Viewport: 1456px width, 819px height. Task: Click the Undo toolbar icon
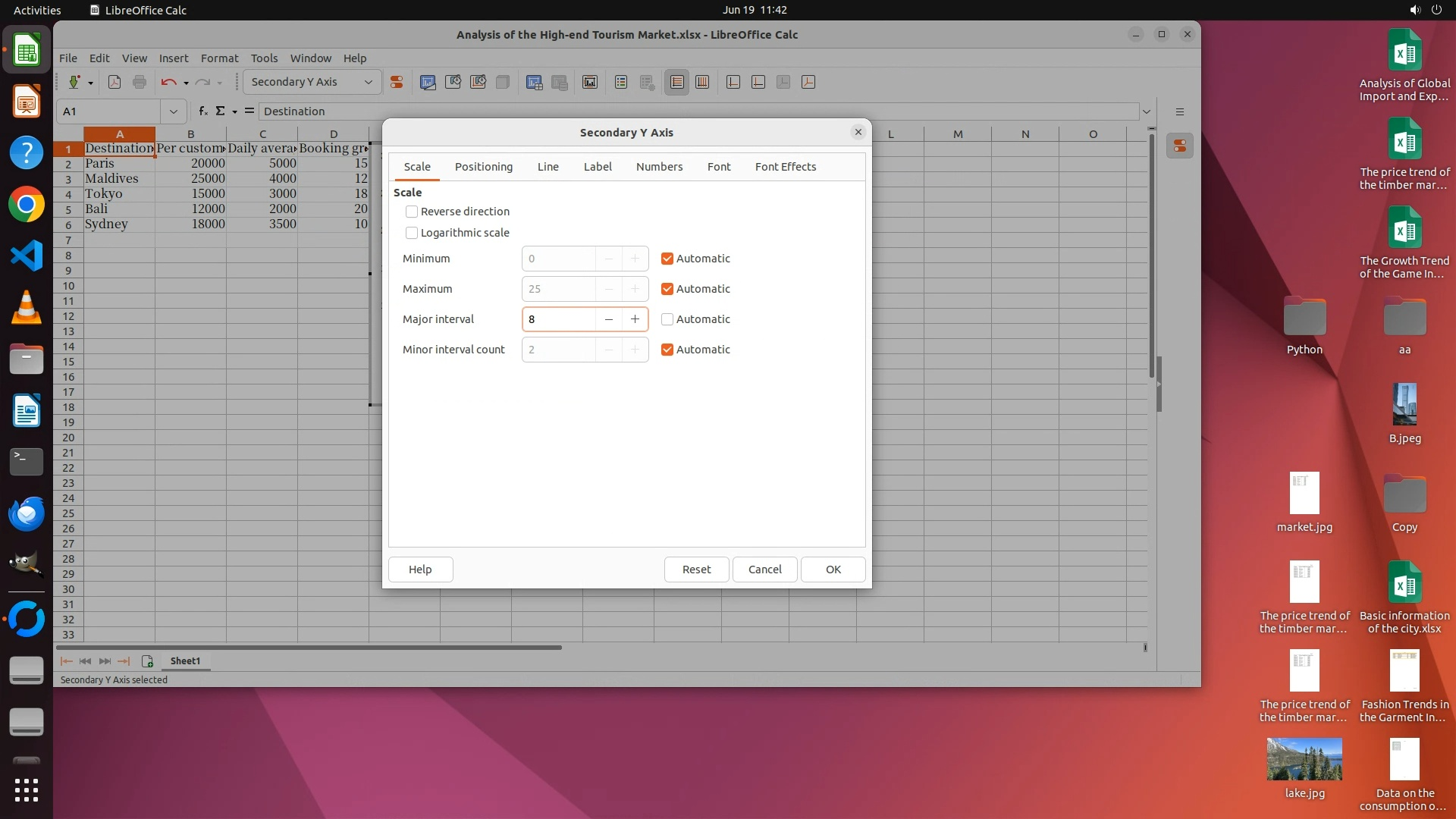click(x=168, y=82)
